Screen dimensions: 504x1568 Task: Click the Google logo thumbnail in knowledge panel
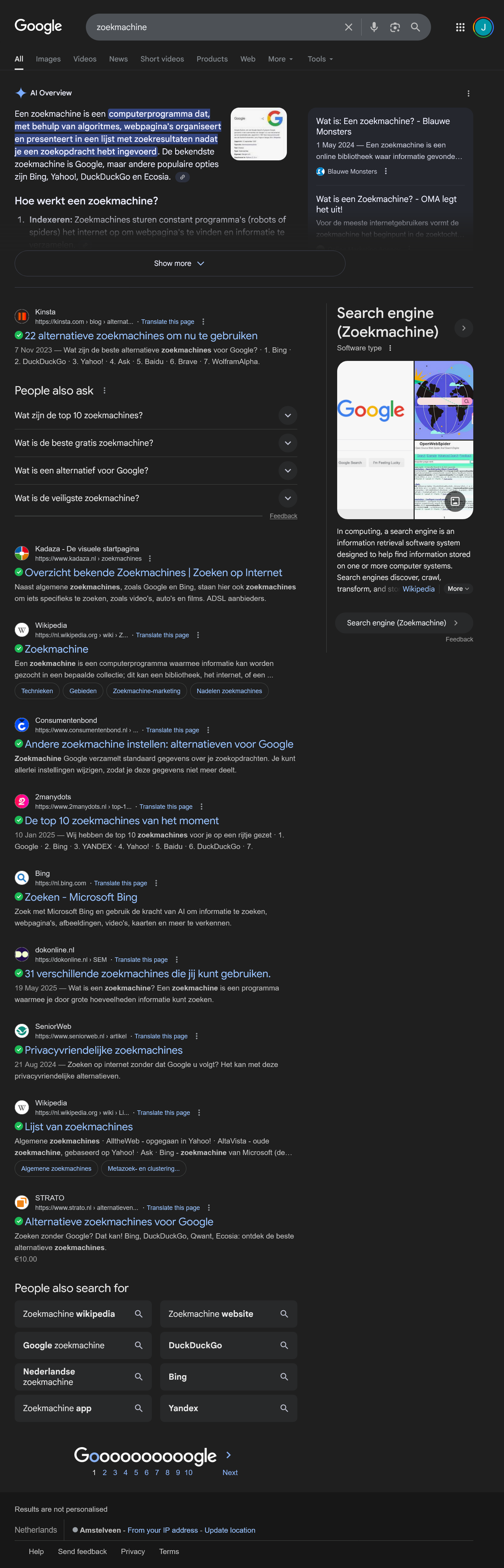(x=375, y=440)
